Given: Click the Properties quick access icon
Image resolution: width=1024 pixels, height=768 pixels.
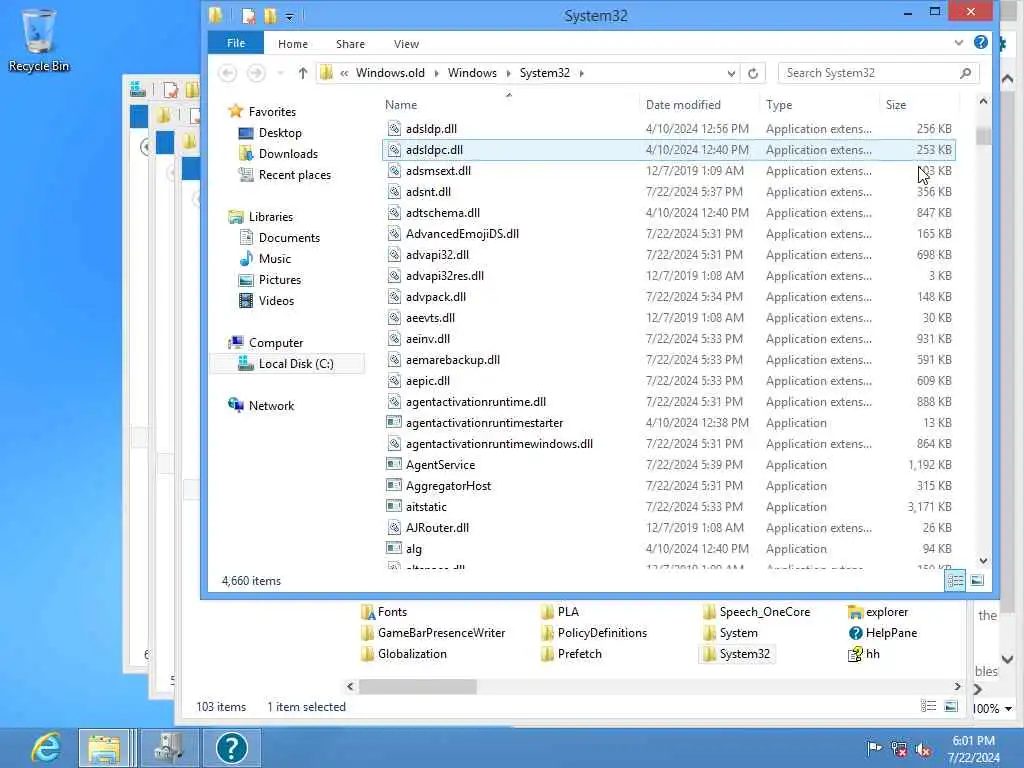Looking at the screenshot, I should point(248,16).
